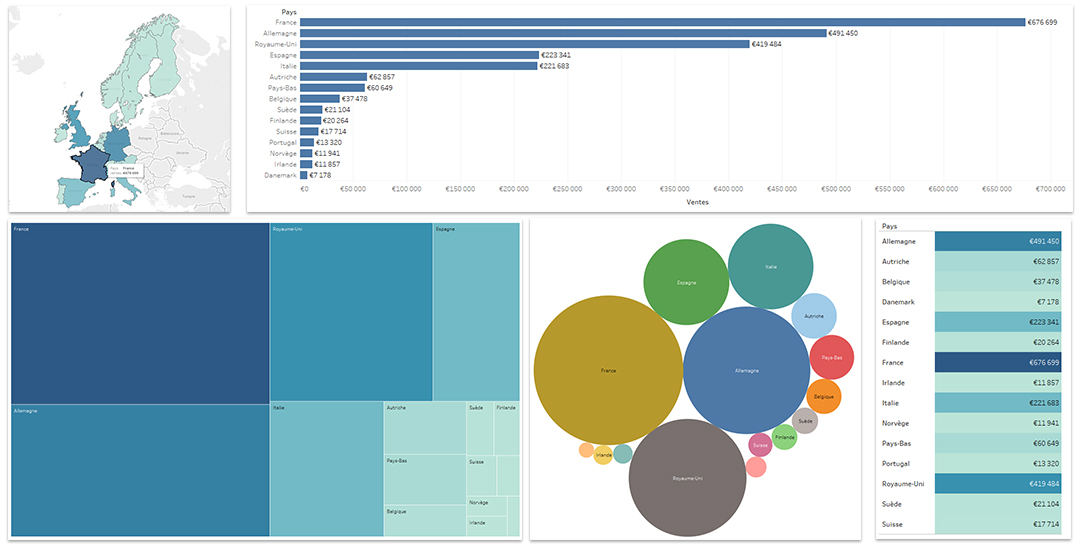Select the €221 683 cell in the table
Viewport: 1080px width, 552px height.
[x=998, y=403]
